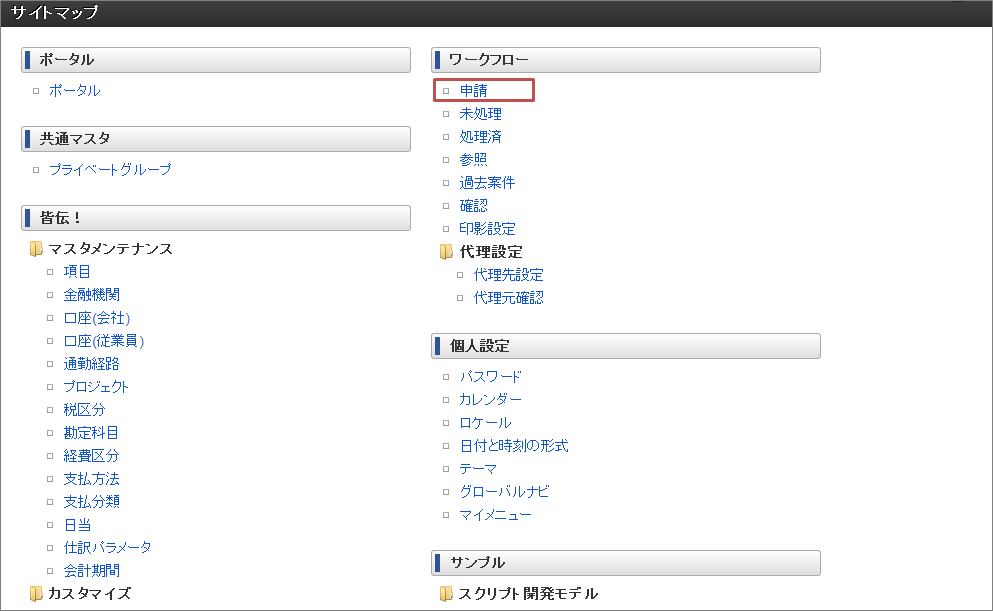Select the カスタマイズ tree folder label
Image resolution: width=993 pixels, height=611 pixels.
point(90,594)
